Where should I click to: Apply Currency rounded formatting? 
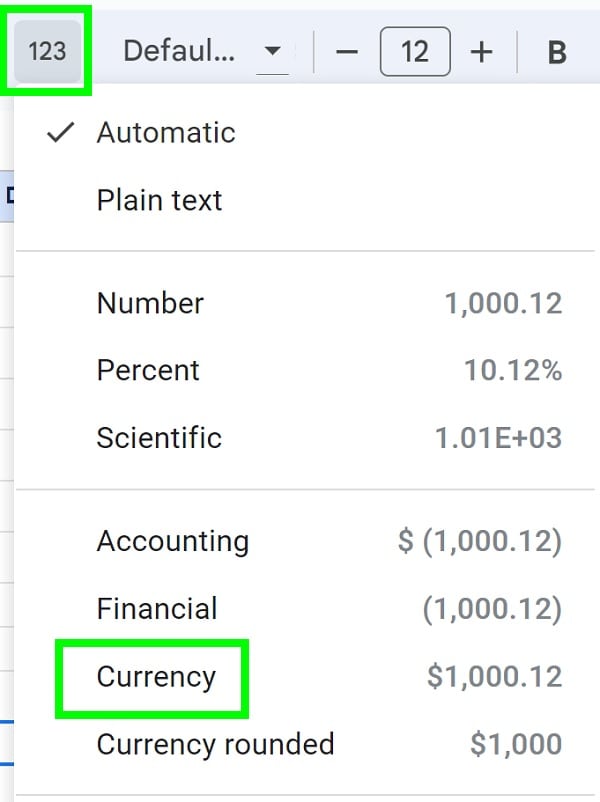(x=214, y=744)
